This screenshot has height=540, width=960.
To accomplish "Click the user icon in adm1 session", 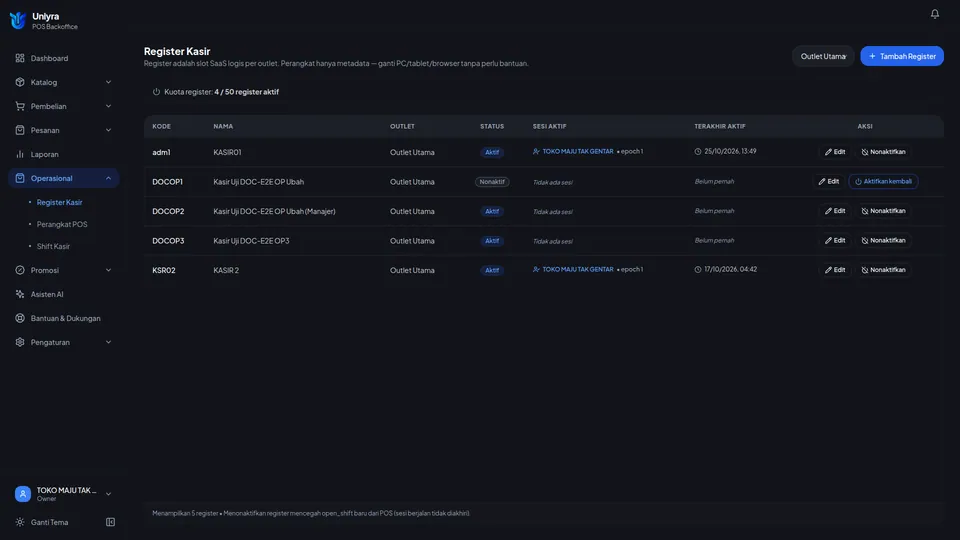I will tap(536, 151).
